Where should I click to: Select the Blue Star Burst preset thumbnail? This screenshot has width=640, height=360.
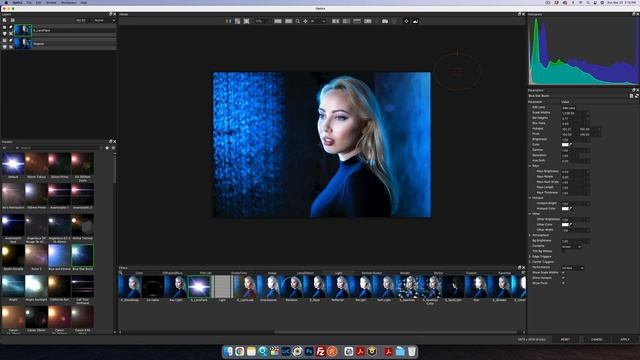[82, 256]
